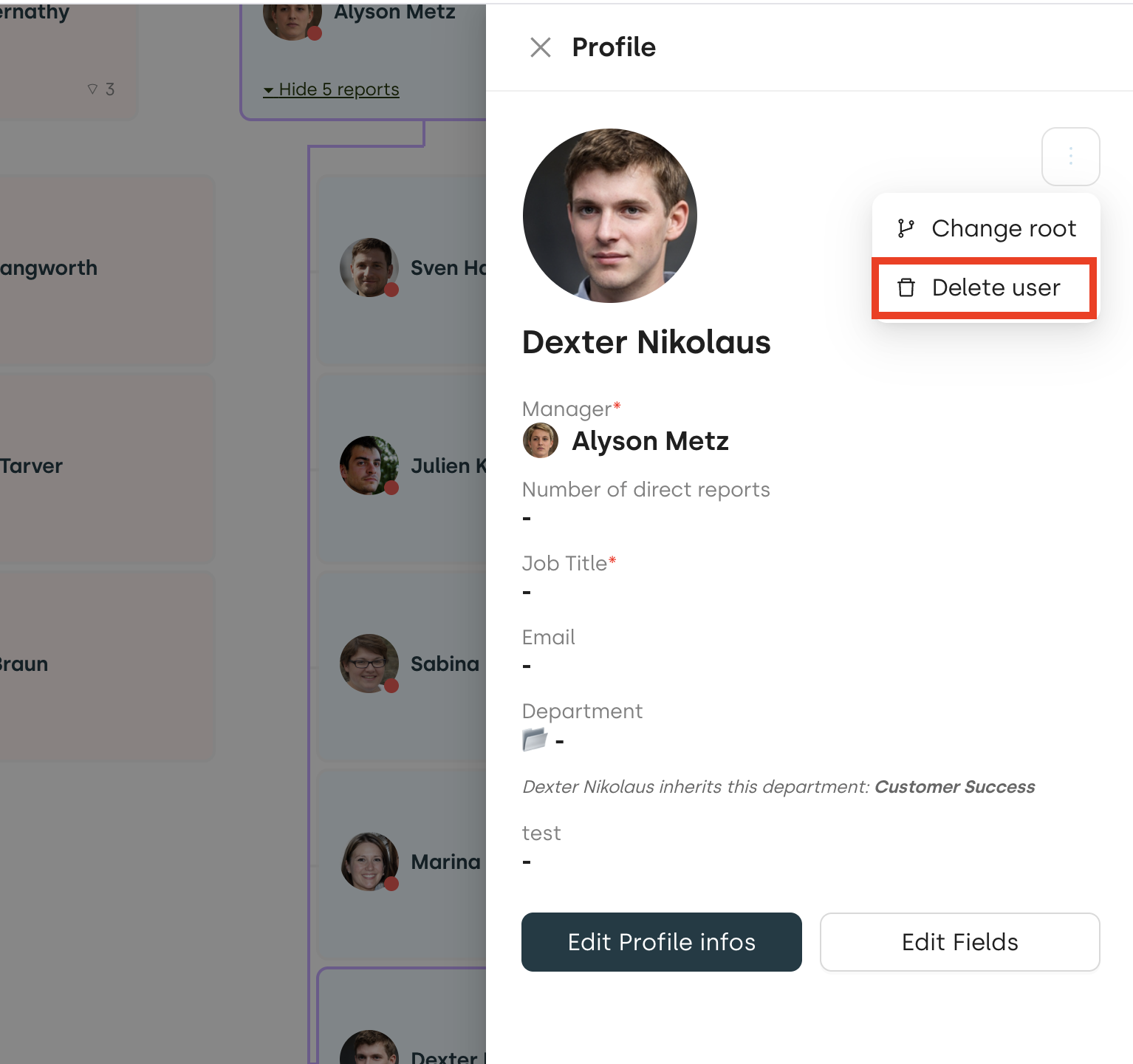Toggle Sabina's red status indicator dot
Viewport: 1133px width, 1064px height.
(391, 686)
